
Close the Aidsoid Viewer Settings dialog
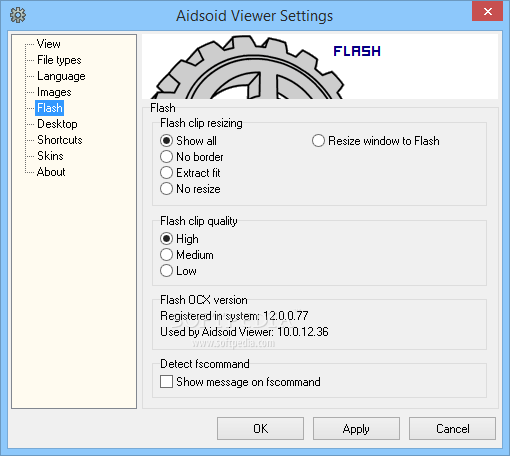coord(488,11)
